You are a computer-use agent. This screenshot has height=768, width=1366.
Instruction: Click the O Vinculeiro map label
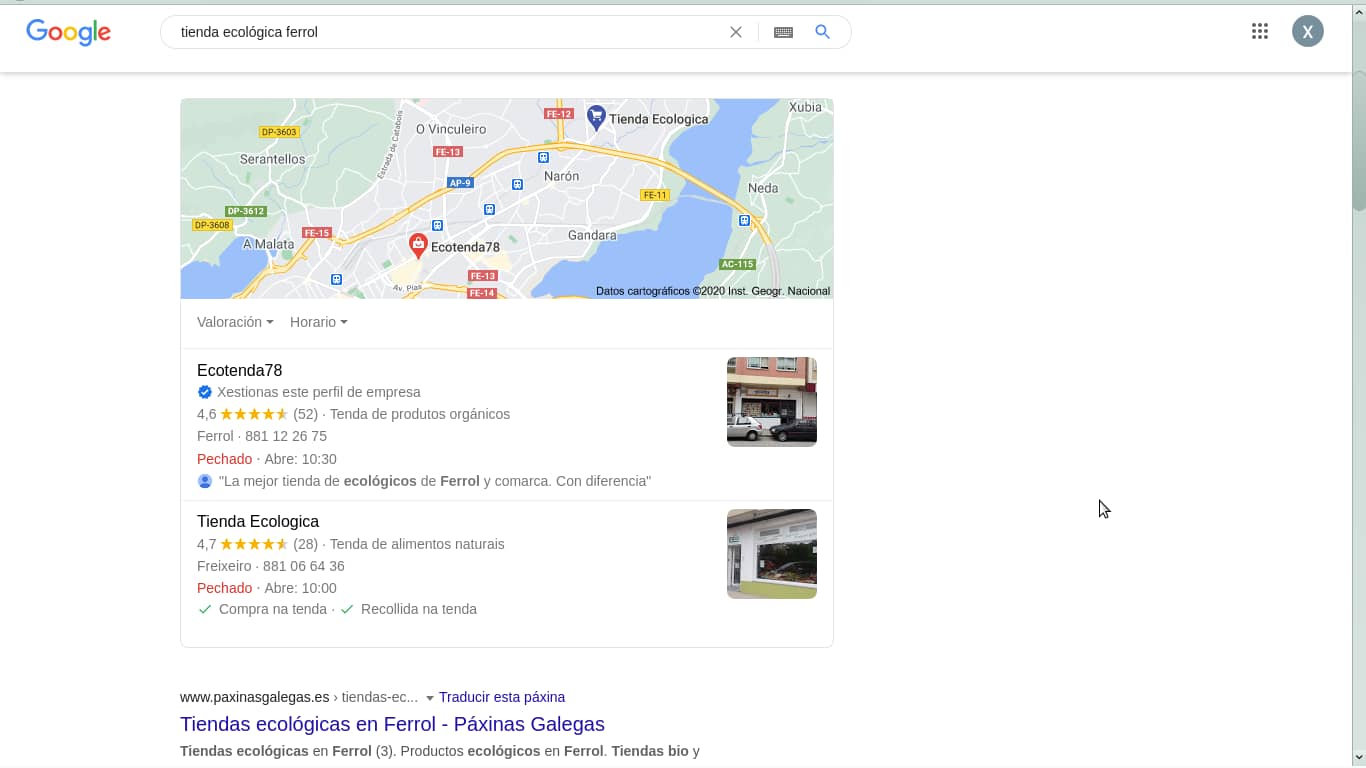point(451,129)
